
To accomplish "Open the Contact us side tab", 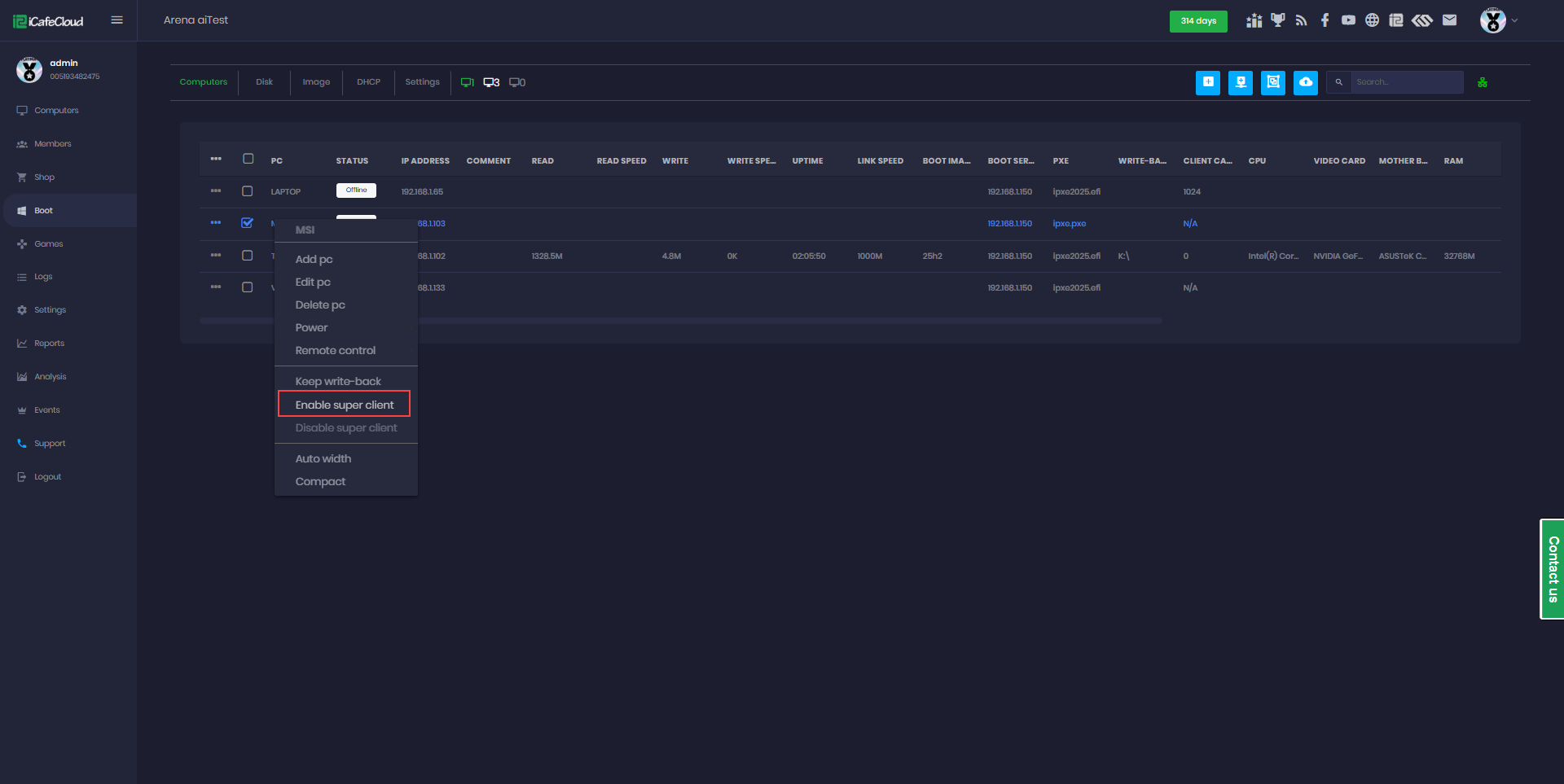I will click(x=1552, y=569).
